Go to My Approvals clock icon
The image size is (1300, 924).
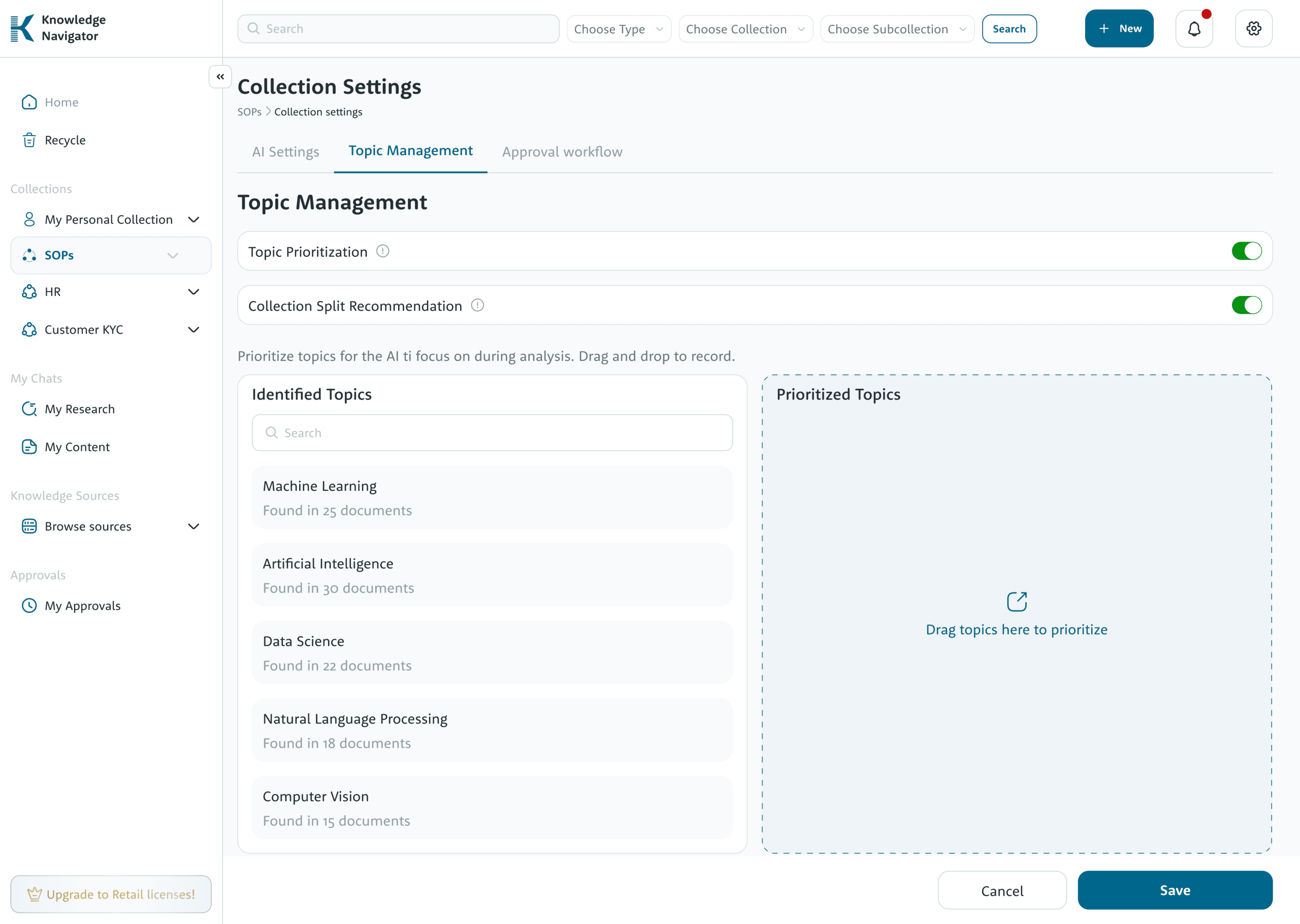click(29, 605)
